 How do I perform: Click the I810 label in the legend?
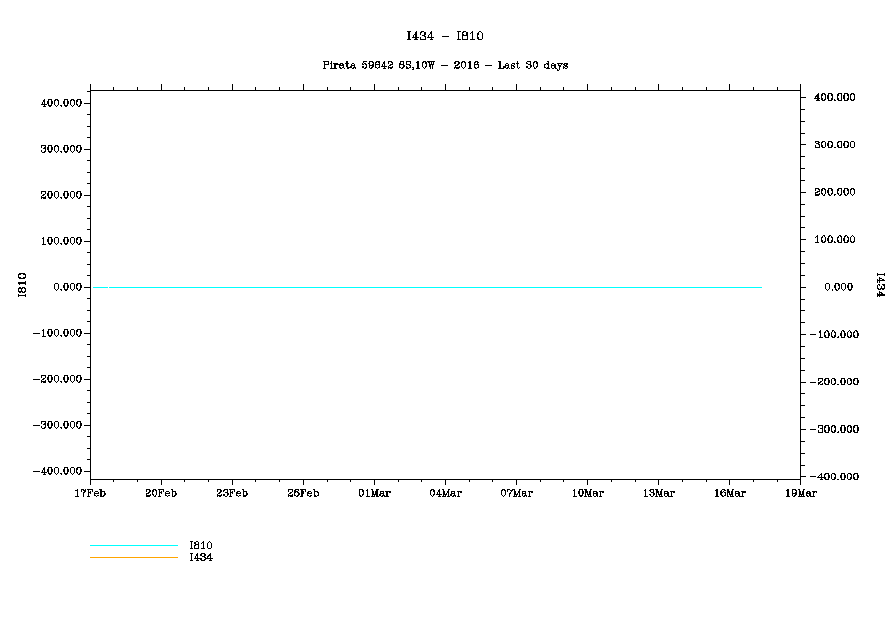[x=200, y=546]
